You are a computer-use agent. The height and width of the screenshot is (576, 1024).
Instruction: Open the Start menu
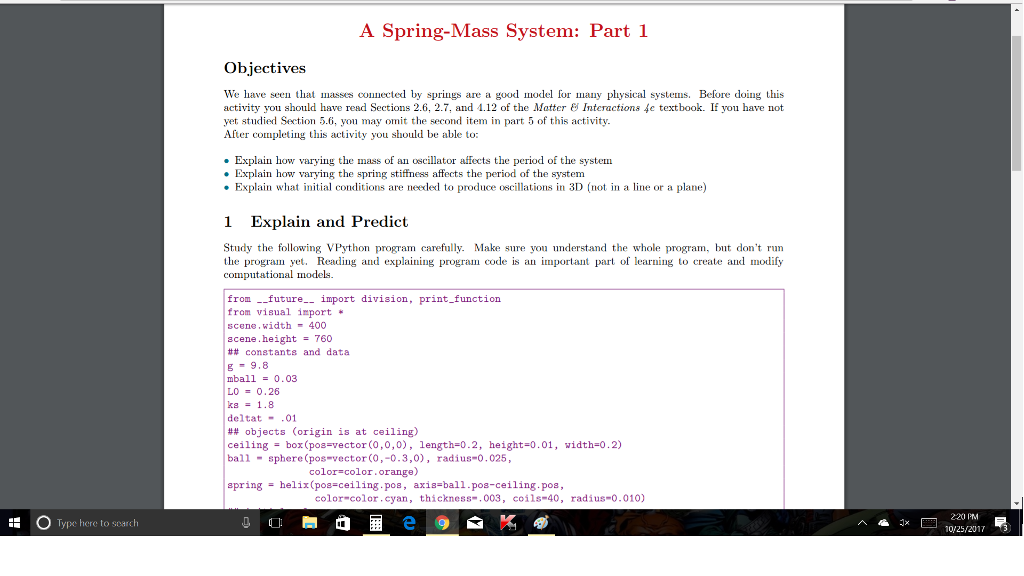point(14,522)
